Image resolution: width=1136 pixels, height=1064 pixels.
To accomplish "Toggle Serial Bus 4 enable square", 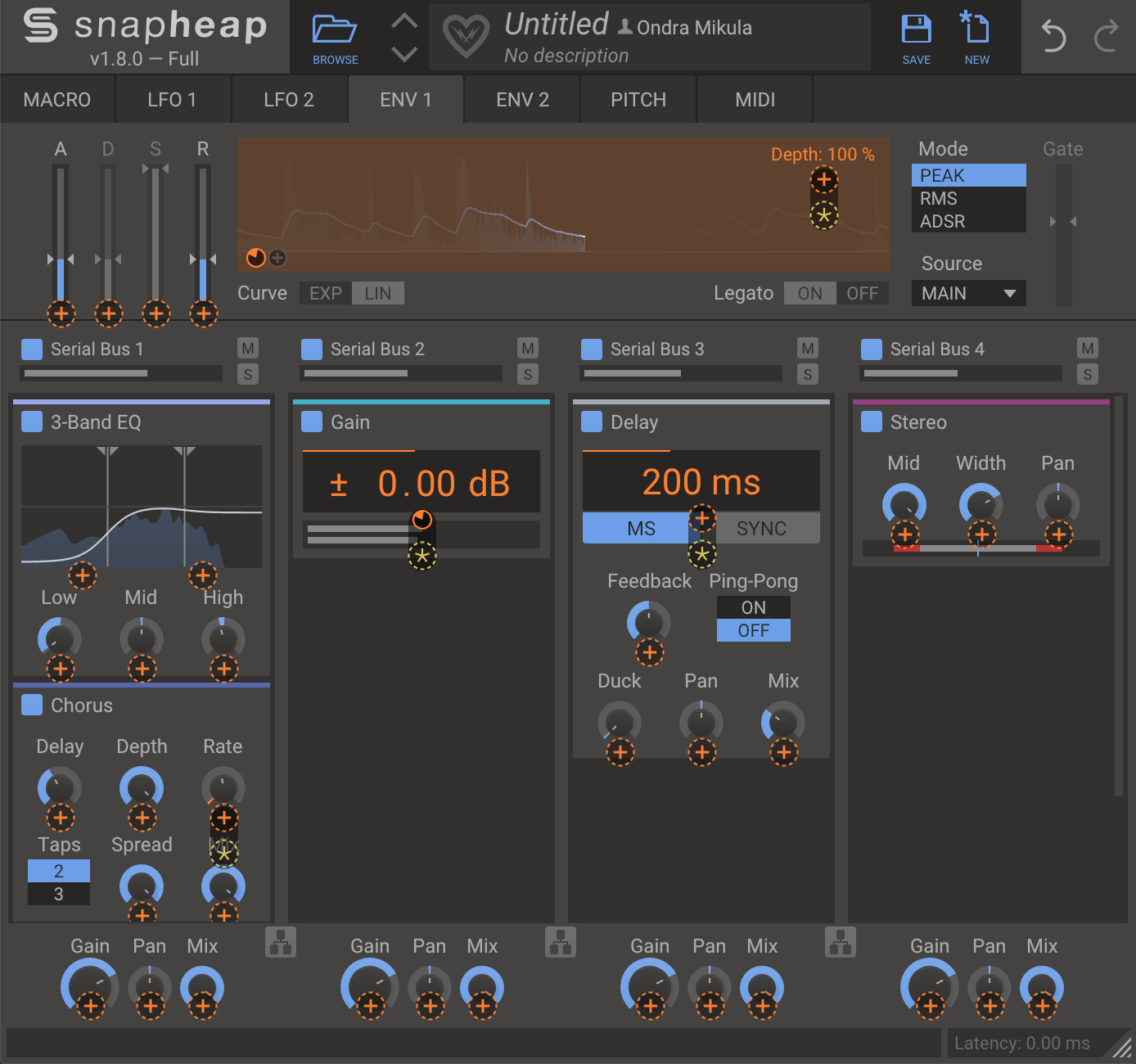I will click(871, 349).
